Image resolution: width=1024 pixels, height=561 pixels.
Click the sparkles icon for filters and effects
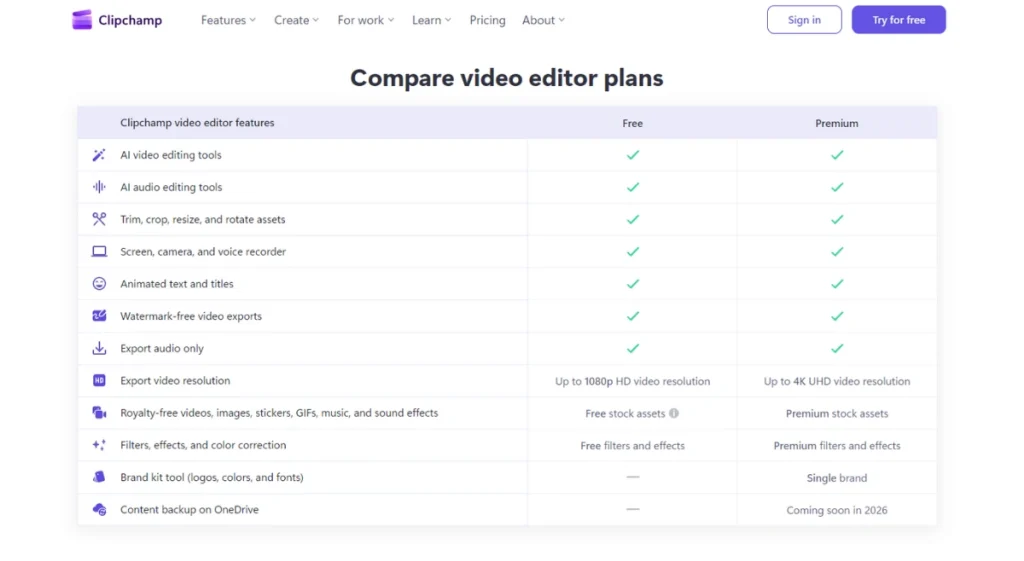coord(99,445)
